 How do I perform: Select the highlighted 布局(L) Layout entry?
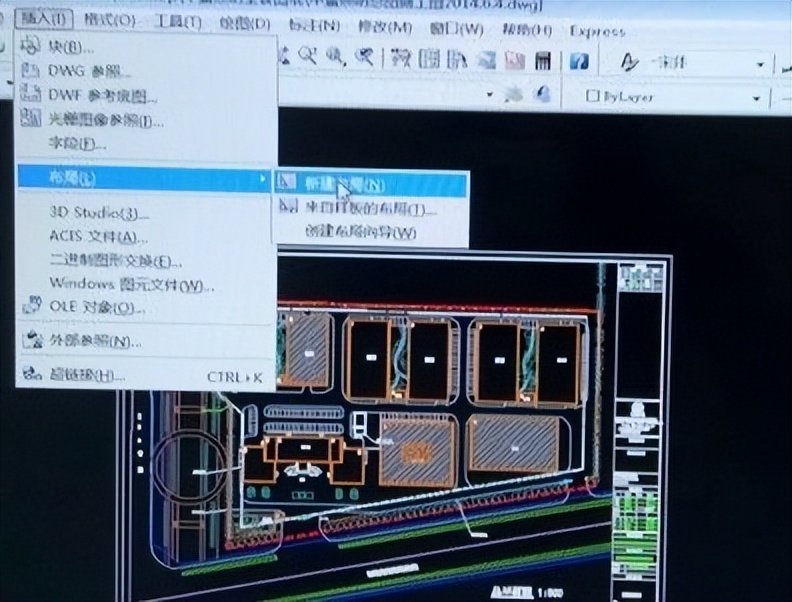pyautogui.click(x=145, y=178)
